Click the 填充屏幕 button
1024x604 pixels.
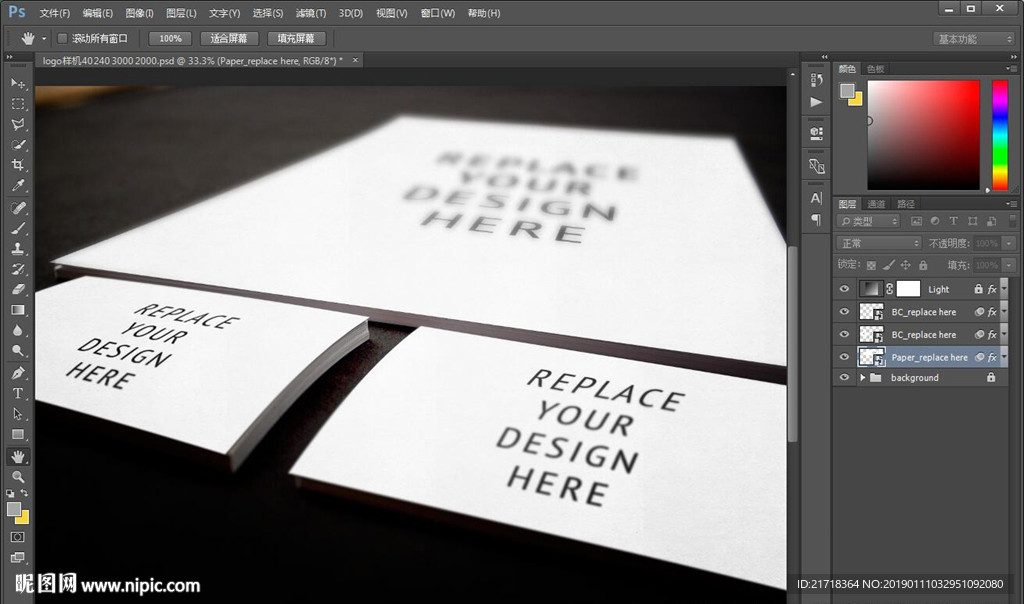coord(296,39)
